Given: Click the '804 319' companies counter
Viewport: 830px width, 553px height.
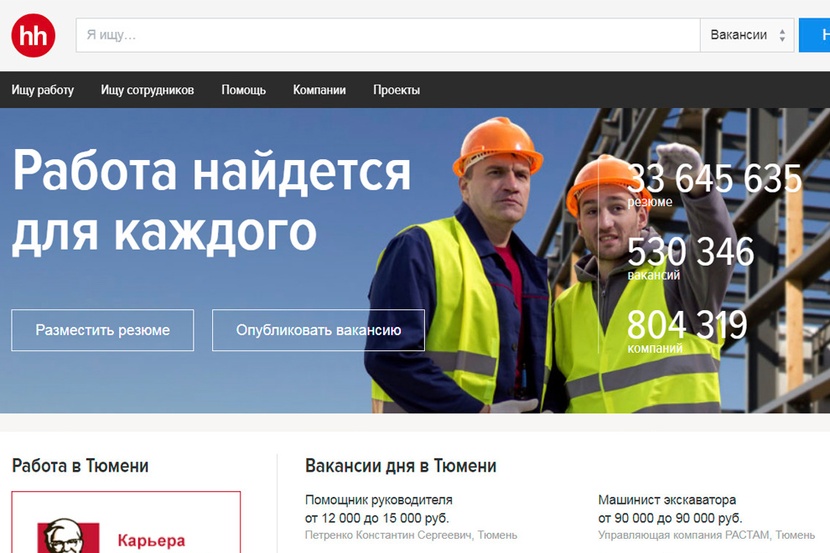Looking at the screenshot, I should pos(687,324).
